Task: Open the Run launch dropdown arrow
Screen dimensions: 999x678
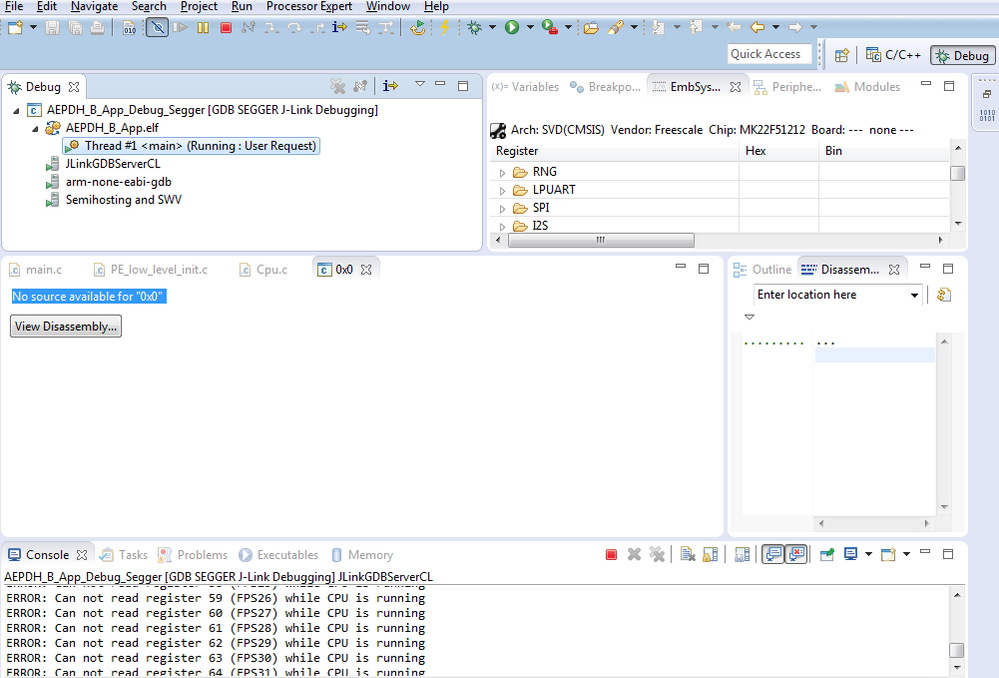Action: 530,27
